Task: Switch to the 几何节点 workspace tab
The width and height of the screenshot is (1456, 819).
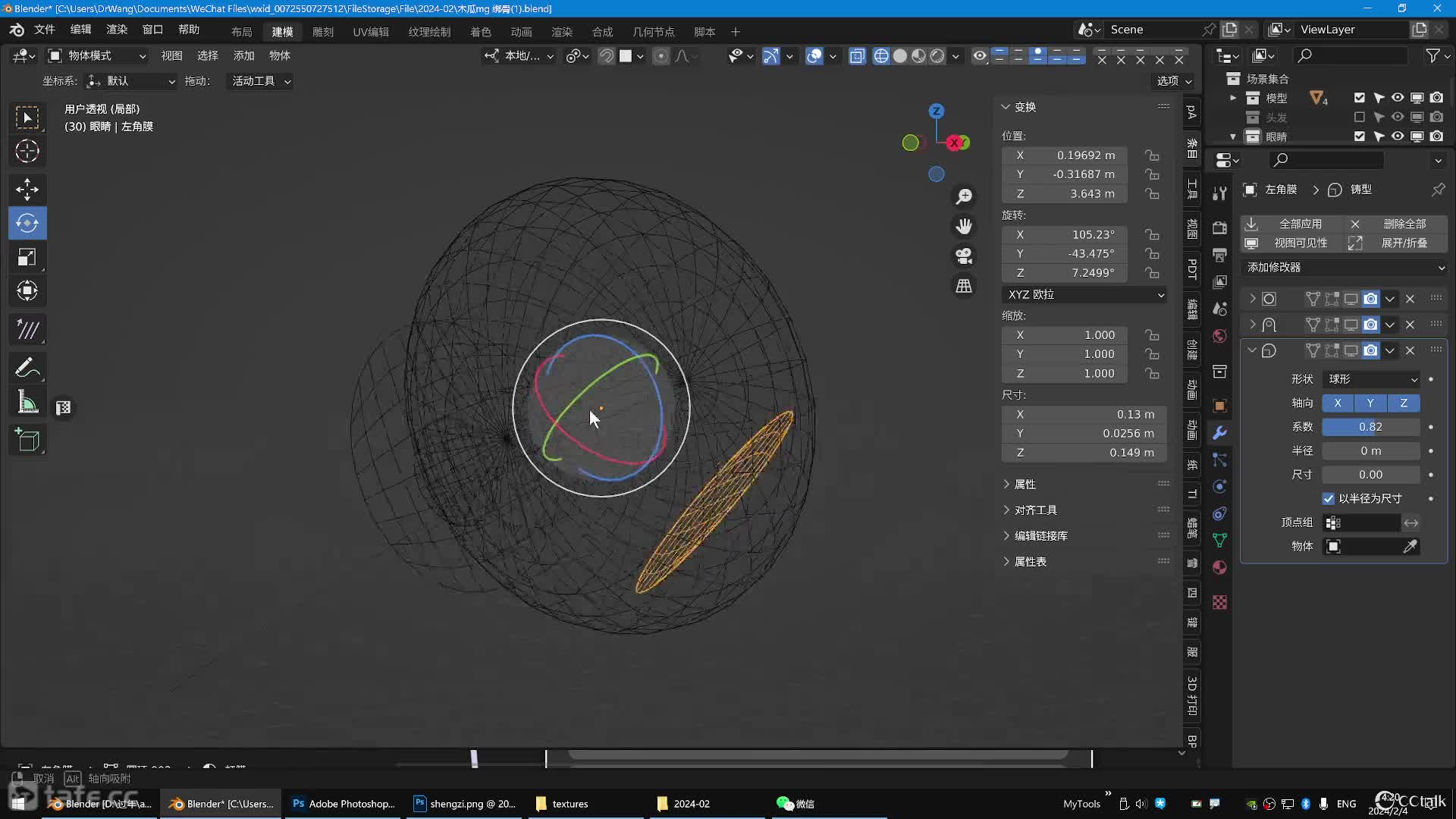Action: 654,32
